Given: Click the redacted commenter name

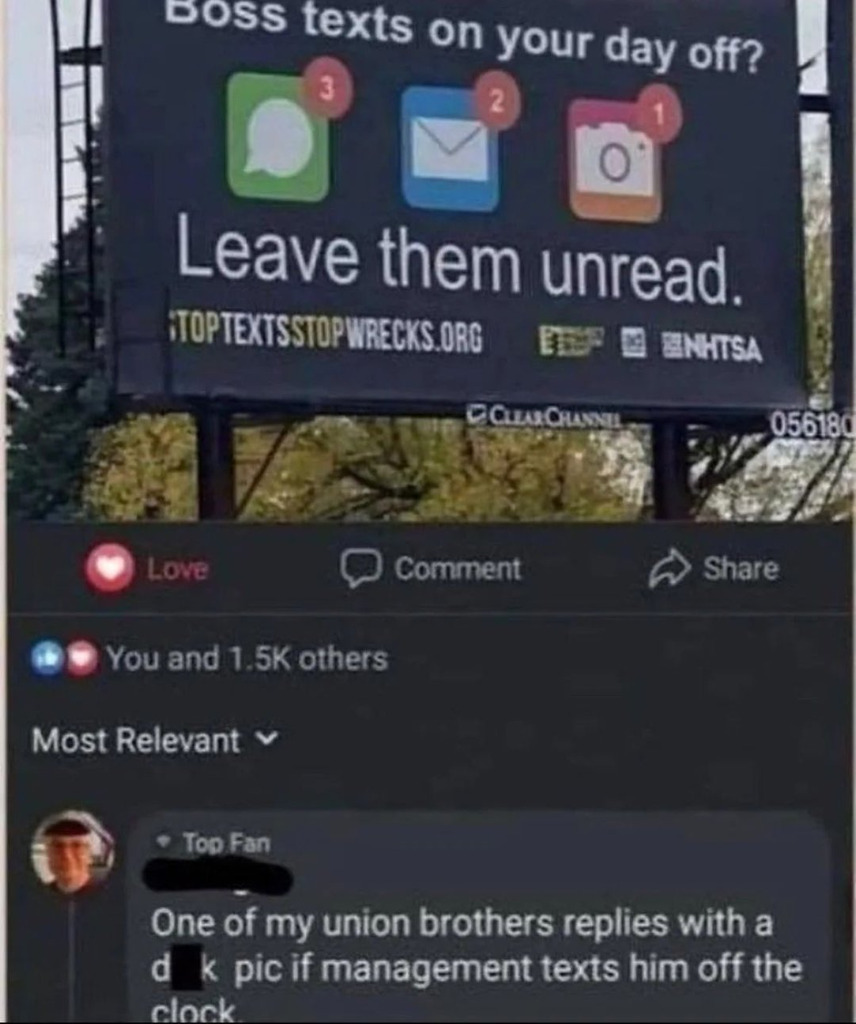Looking at the screenshot, I should [217, 876].
